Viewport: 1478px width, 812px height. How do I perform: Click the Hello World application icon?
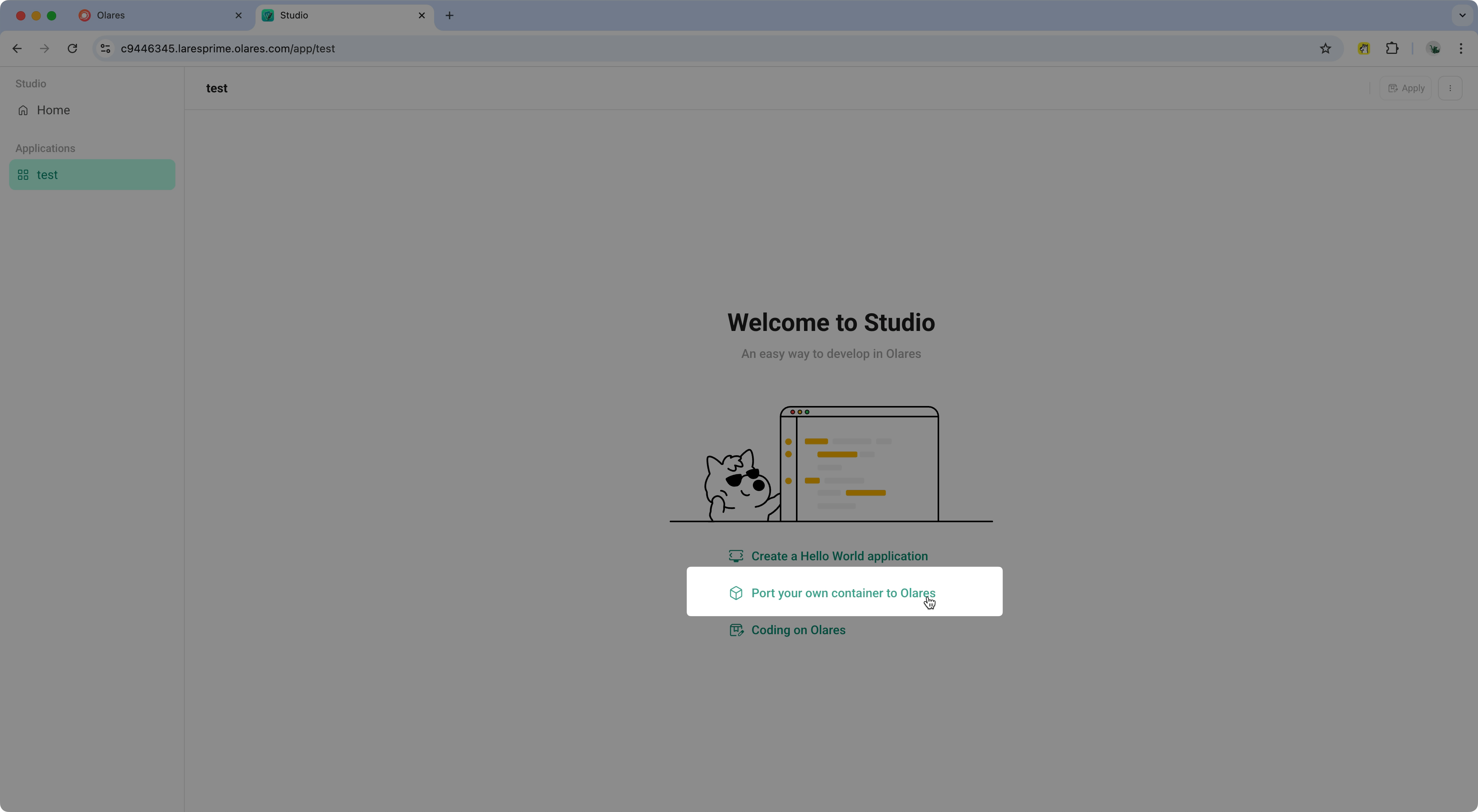[x=736, y=556]
